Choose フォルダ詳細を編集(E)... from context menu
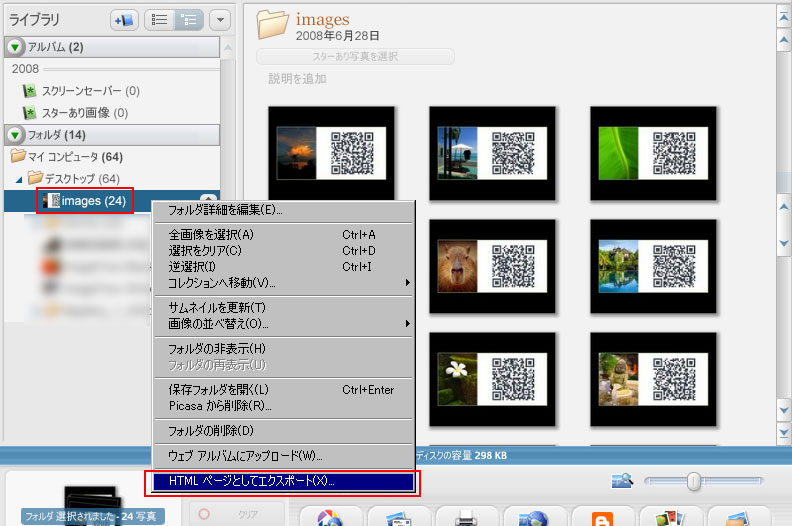792x526 pixels. point(283,210)
